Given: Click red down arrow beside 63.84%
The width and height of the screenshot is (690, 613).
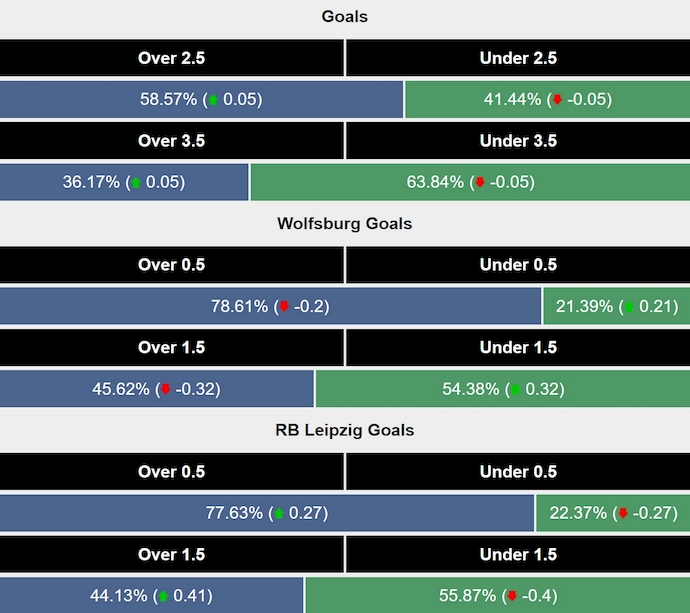Looking at the screenshot, I should click(x=480, y=183).
